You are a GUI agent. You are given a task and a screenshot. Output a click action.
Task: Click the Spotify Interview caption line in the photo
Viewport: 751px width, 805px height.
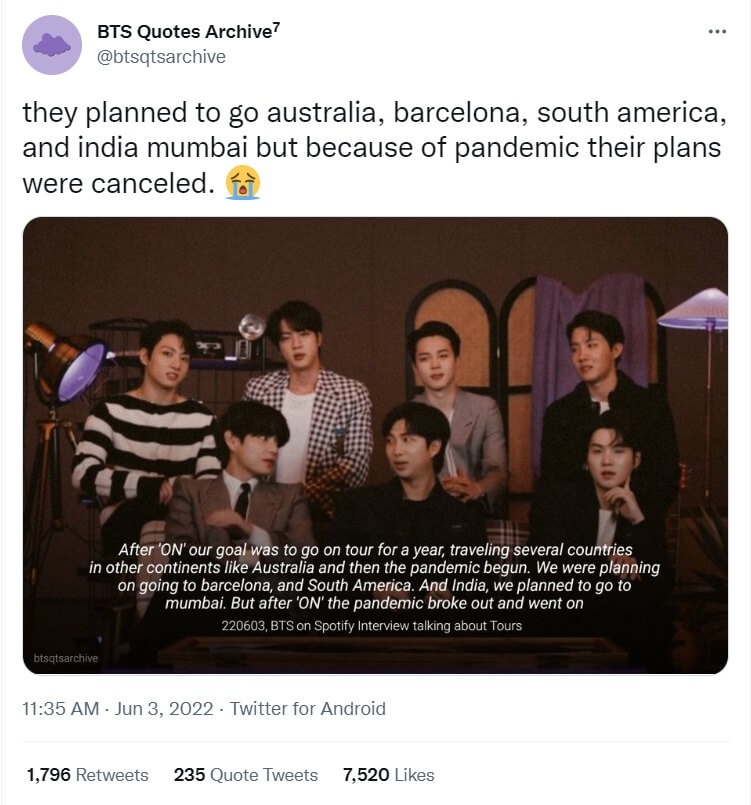pos(372,626)
